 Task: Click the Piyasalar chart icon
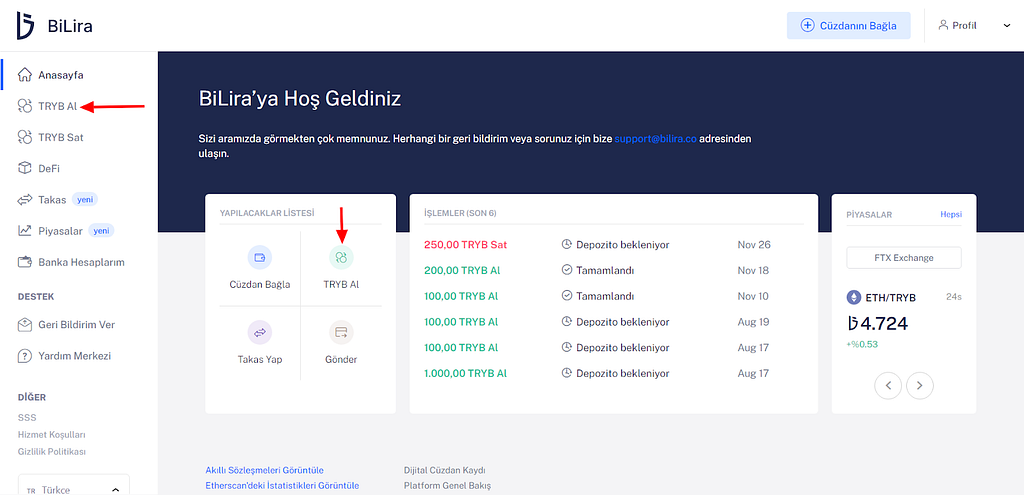[25, 231]
